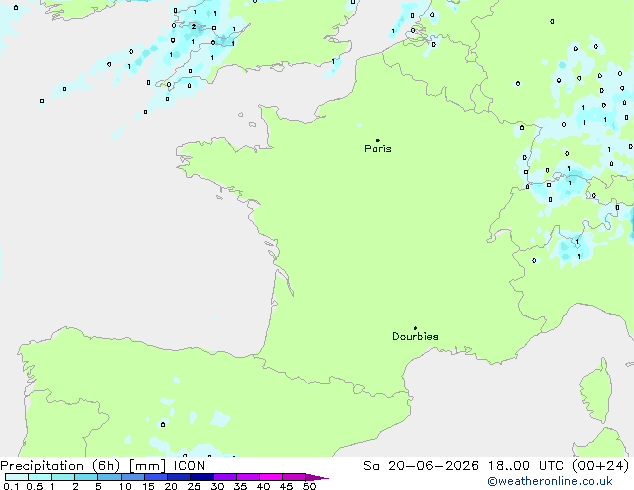Click the 50 legend scale value
Image resolution: width=634 pixels, height=490 pixels.
(309, 486)
